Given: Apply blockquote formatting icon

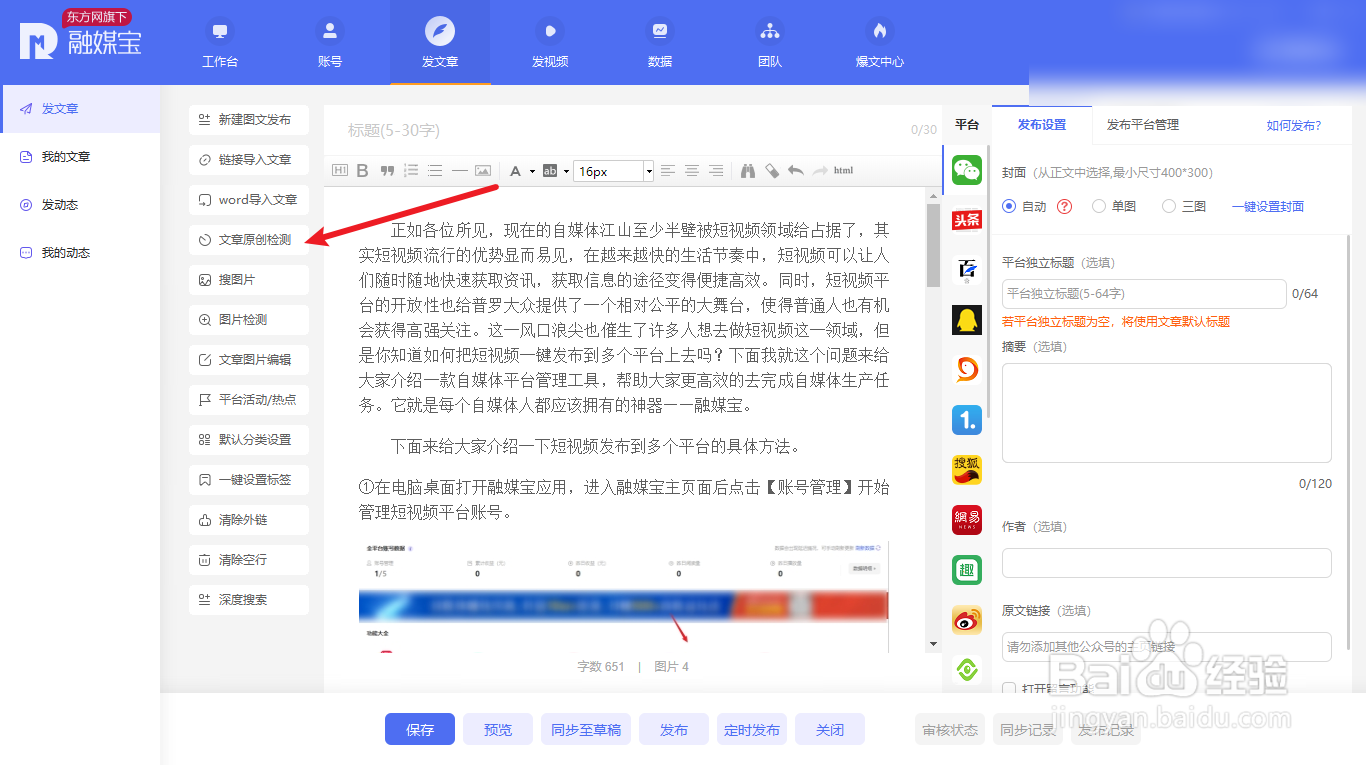Looking at the screenshot, I should coord(387,171).
